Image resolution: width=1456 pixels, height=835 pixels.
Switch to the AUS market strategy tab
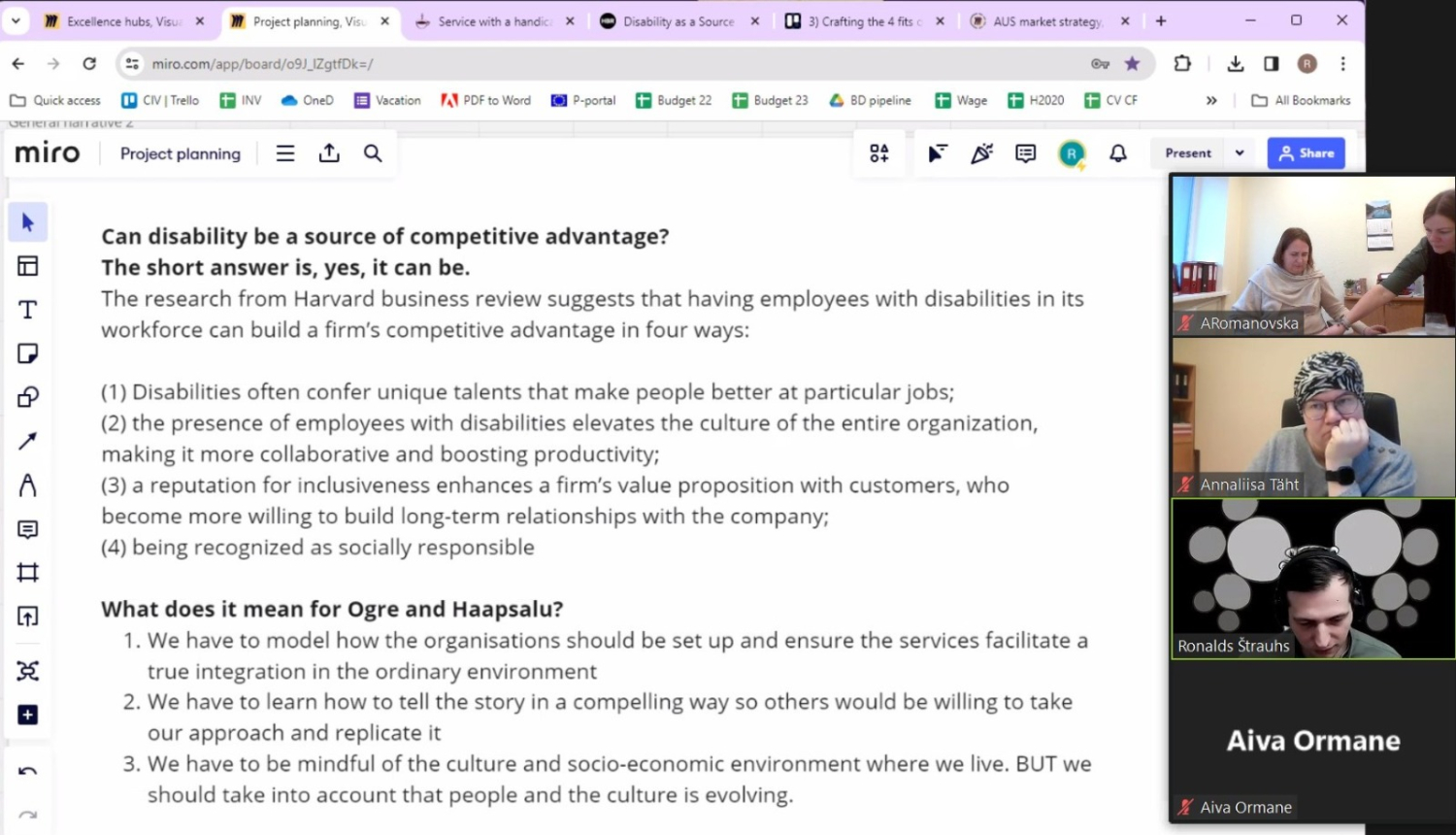[1046, 21]
